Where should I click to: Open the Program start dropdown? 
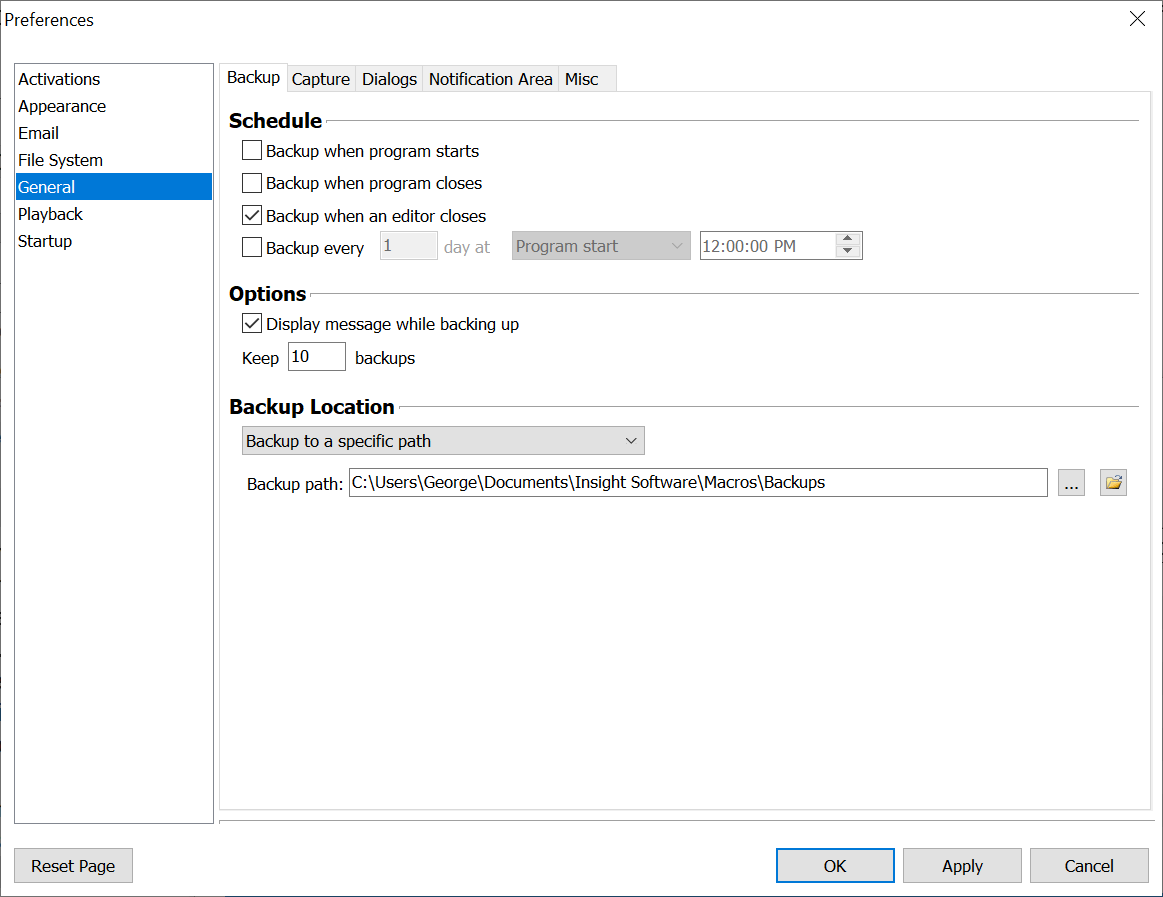[600, 246]
